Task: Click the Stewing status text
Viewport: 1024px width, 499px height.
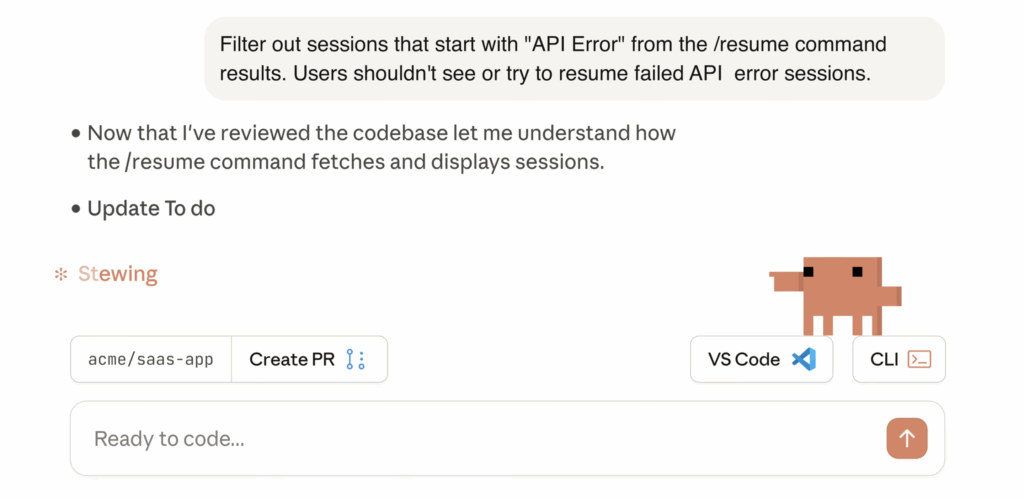Action: click(117, 274)
